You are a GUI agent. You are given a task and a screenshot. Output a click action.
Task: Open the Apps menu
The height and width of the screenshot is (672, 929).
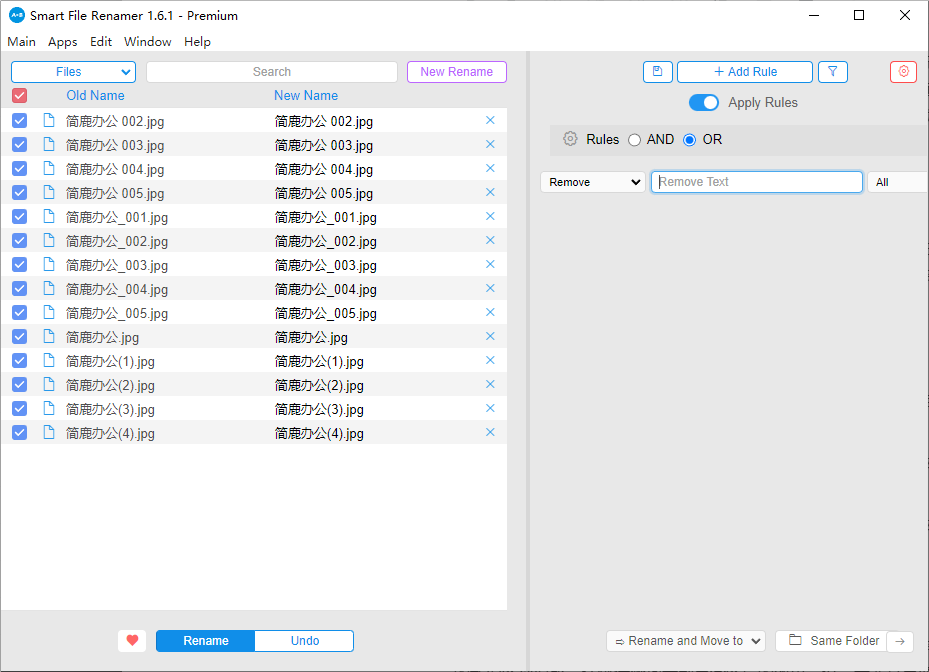[62, 42]
